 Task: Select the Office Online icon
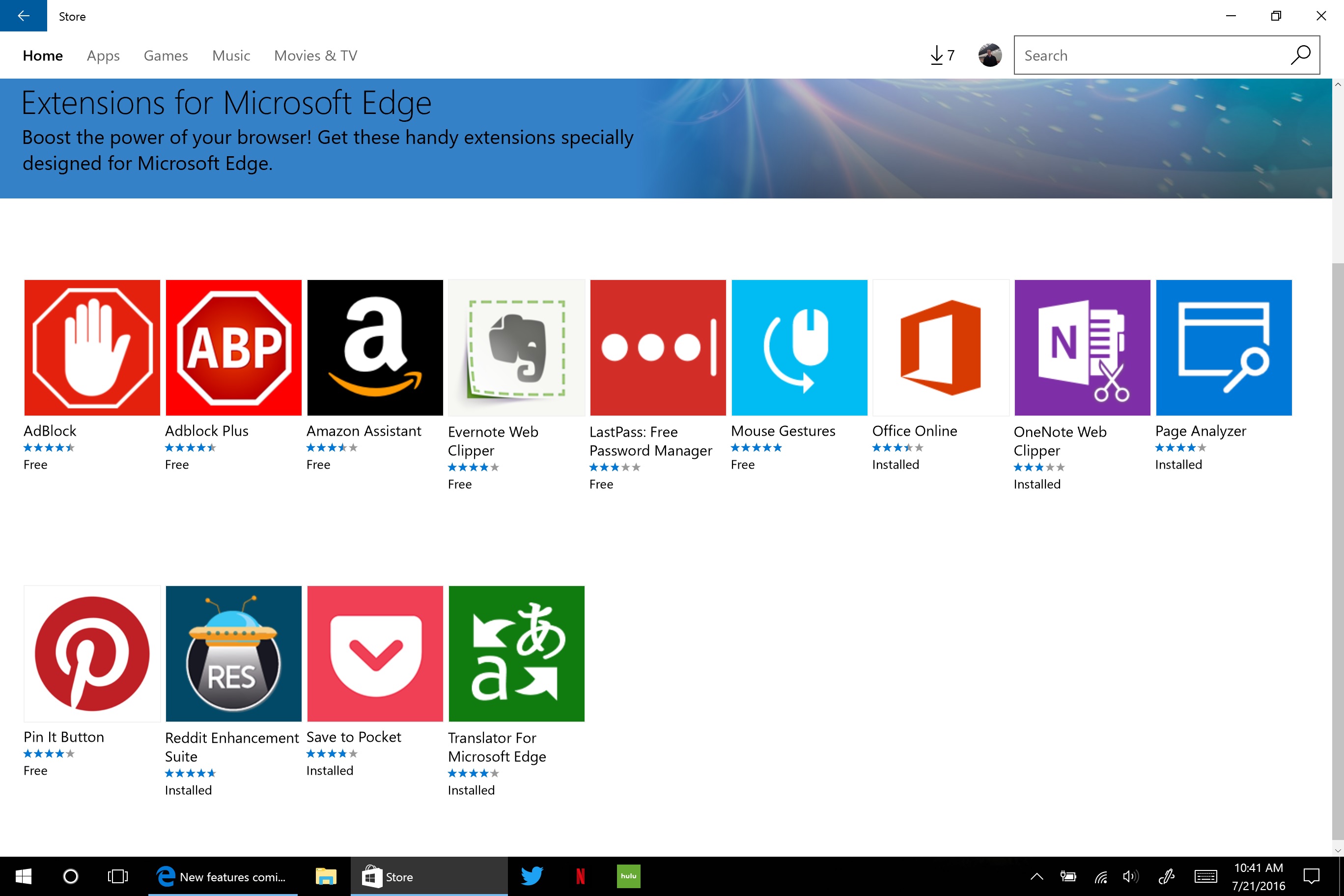[941, 347]
